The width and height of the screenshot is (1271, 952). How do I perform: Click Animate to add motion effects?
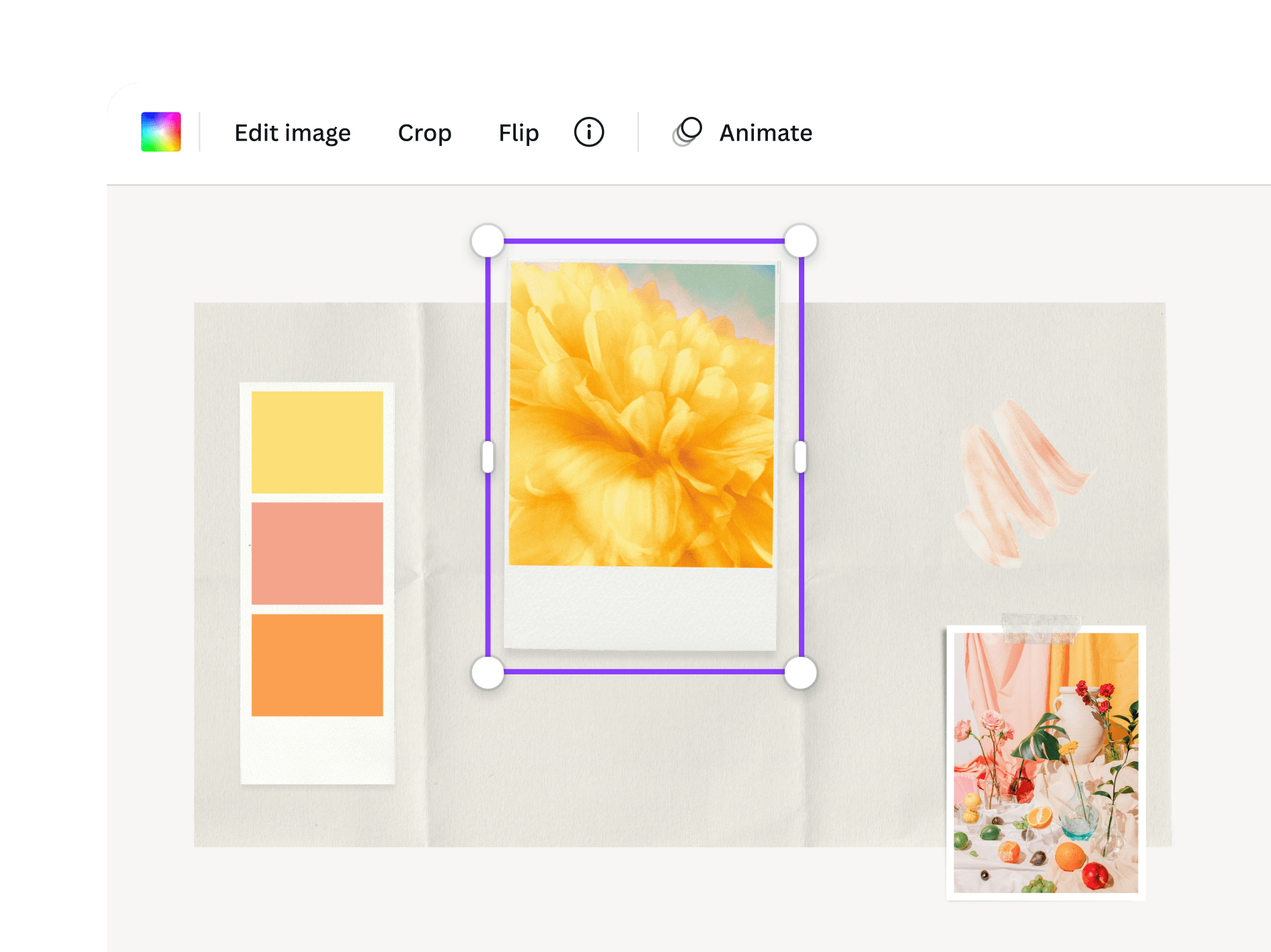pyautogui.click(x=765, y=132)
